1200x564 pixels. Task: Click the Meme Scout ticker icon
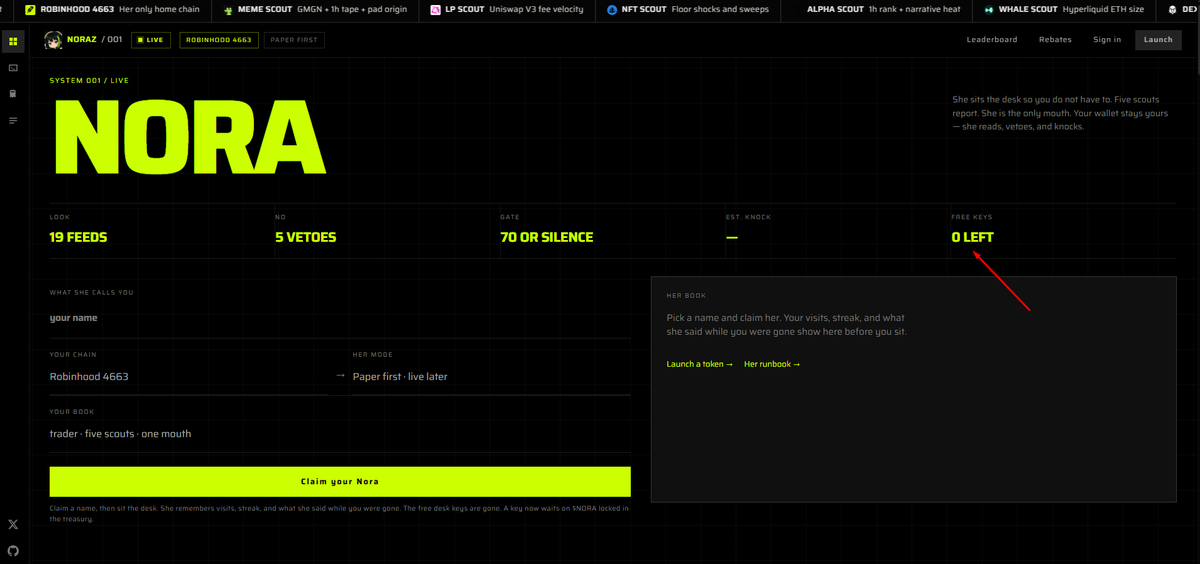pos(228,9)
